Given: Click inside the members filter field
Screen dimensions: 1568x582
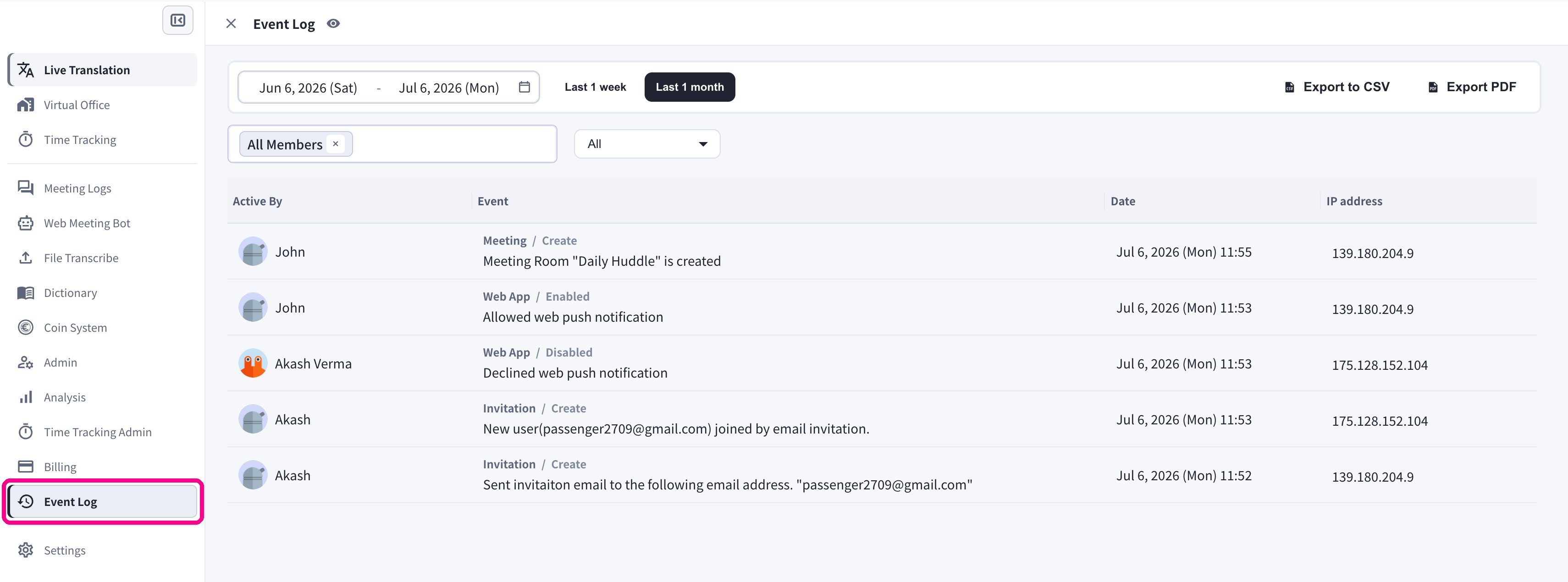Looking at the screenshot, I should coord(392,144).
